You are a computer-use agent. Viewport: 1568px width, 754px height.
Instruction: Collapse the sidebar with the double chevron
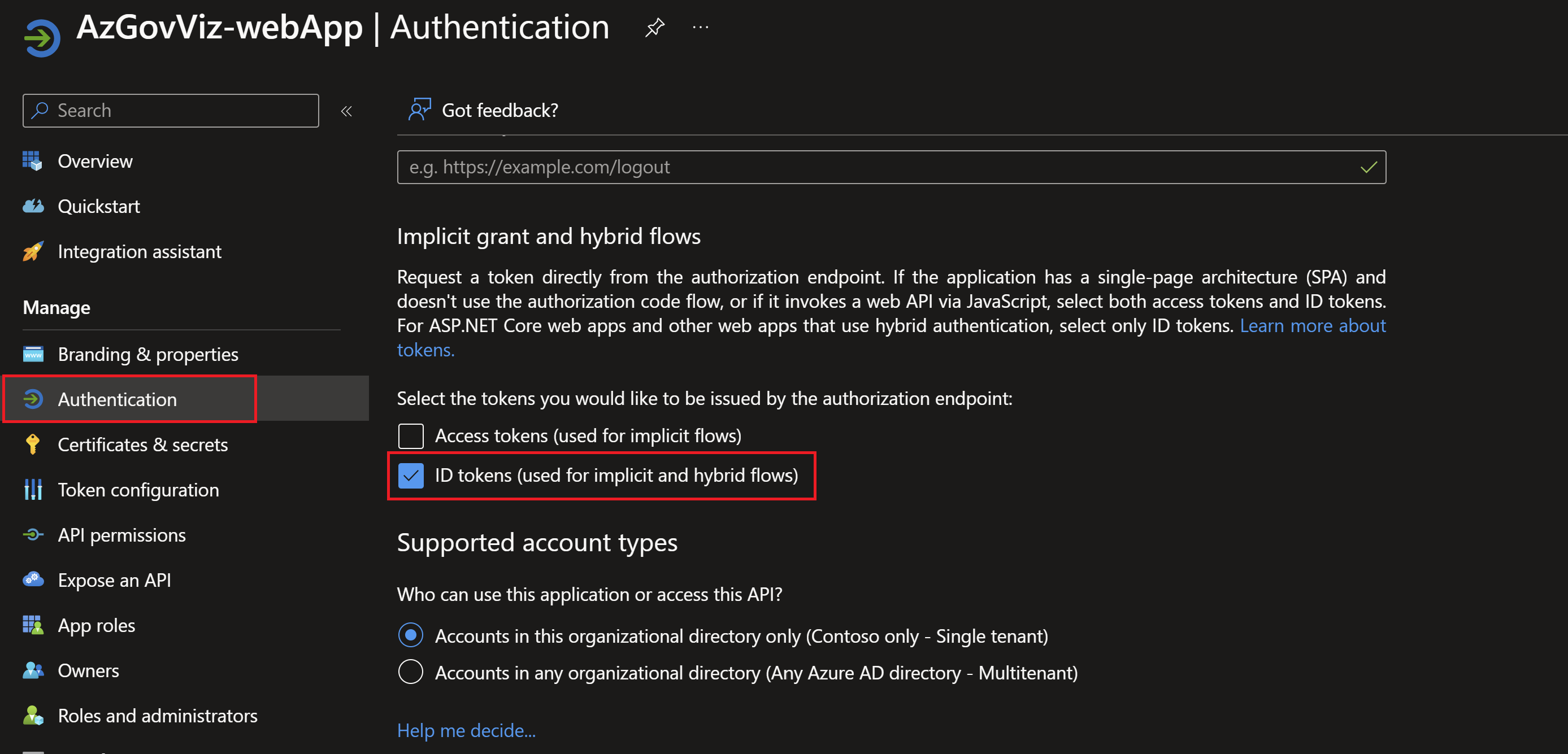point(346,111)
